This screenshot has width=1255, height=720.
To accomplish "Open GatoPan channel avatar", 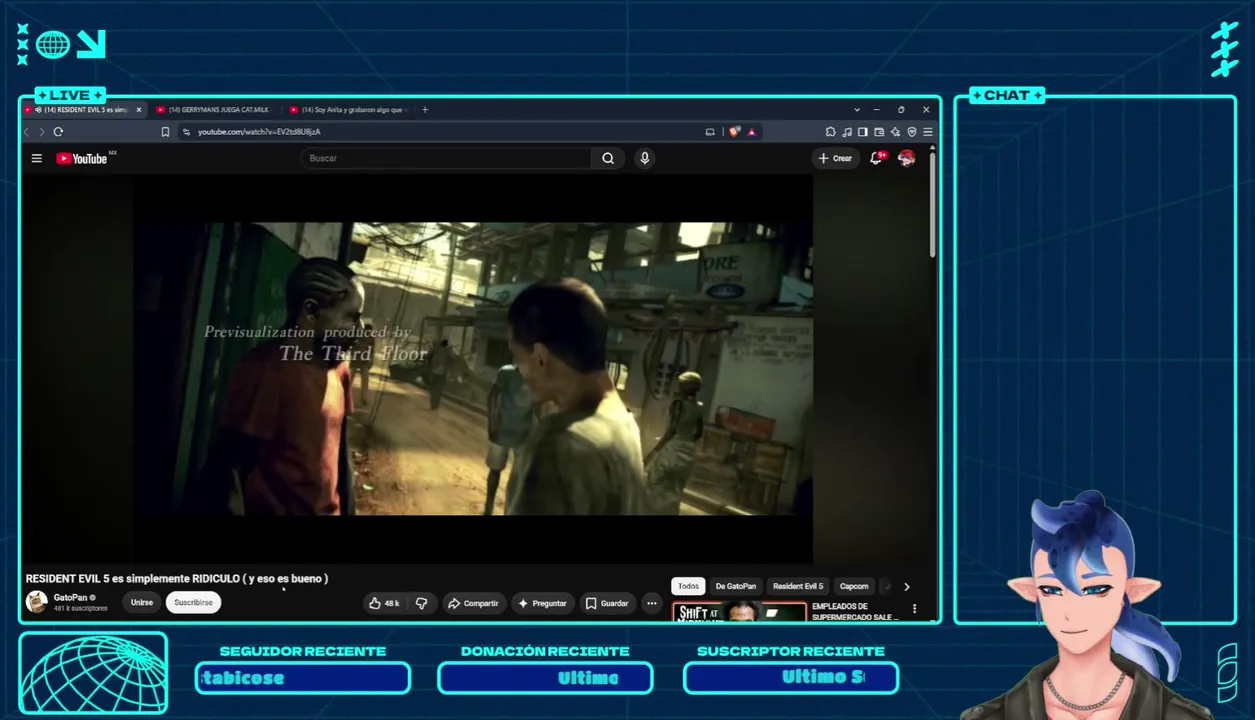I will pyautogui.click(x=37, y=602).
